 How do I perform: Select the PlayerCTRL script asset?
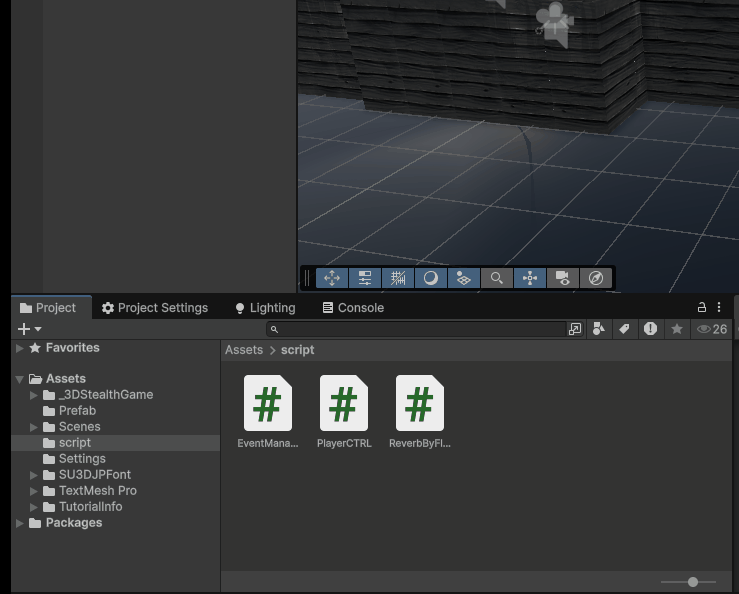[x=343, y=411]
